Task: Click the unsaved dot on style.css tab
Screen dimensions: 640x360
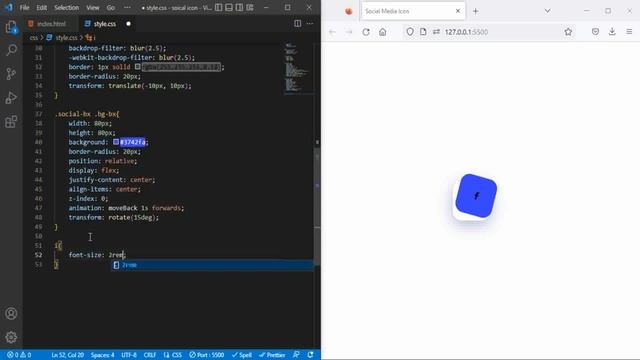Action: coord(129,24)
